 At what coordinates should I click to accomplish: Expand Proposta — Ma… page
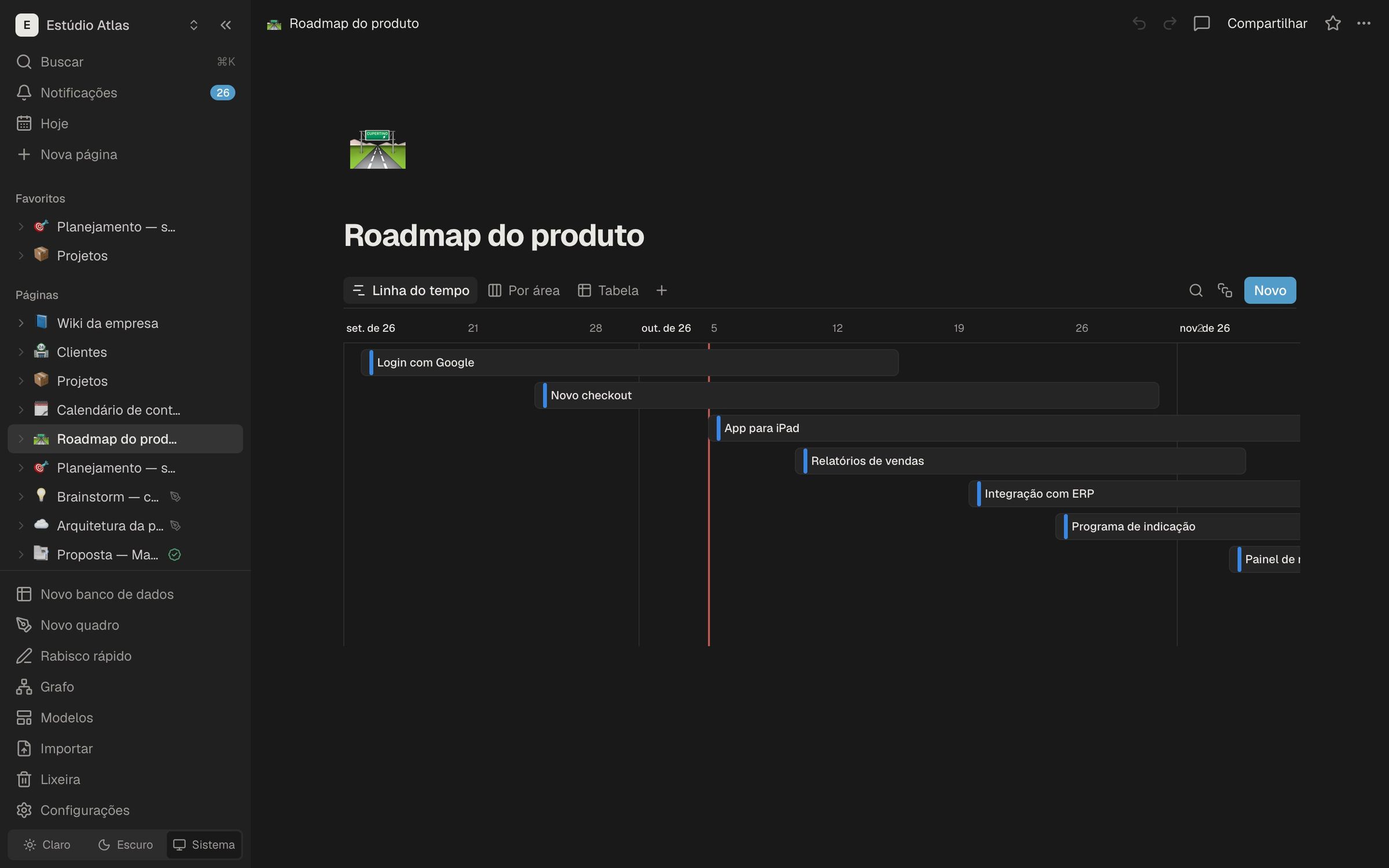point(21,555)
